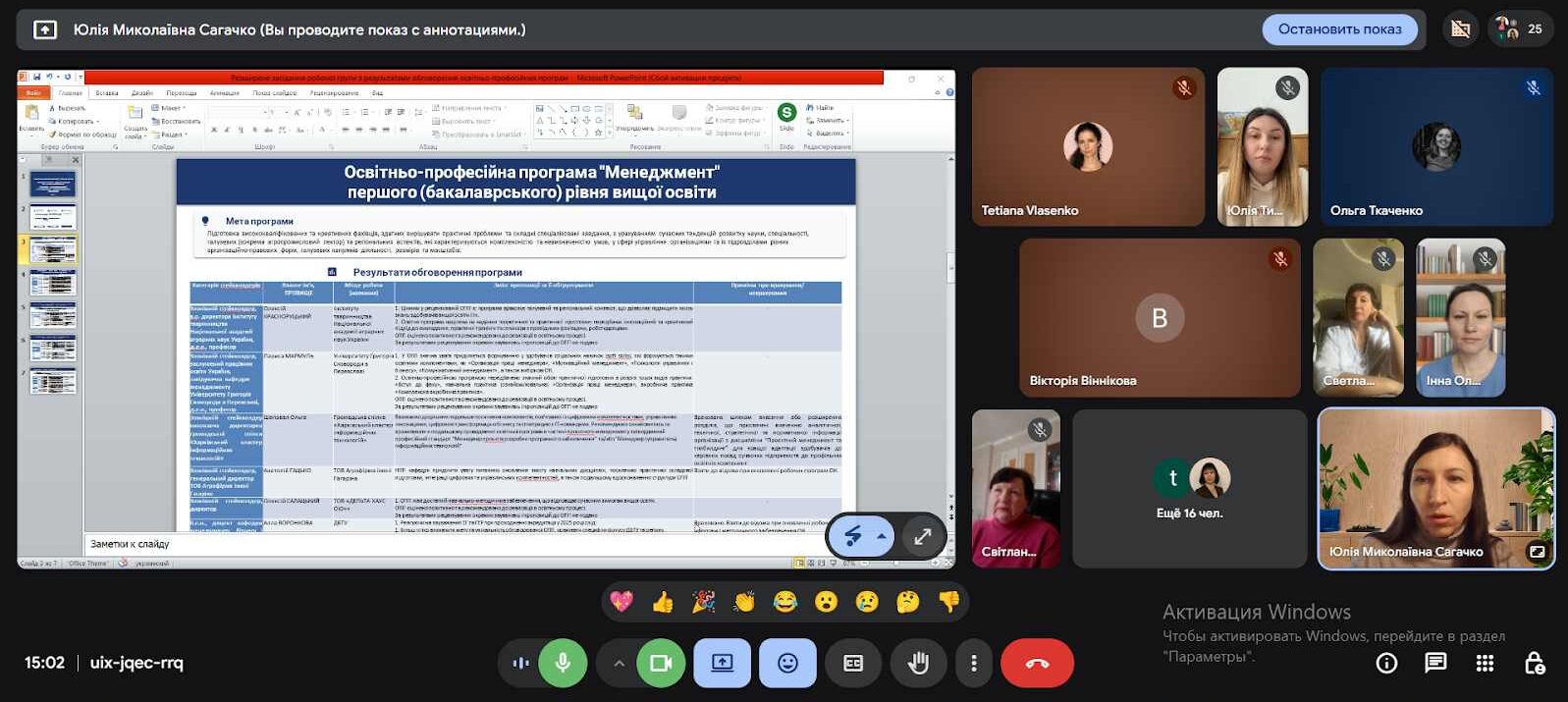Open meeting details info icon
This screenshot has width=1568, height=702.
(x=1386, y=663)
